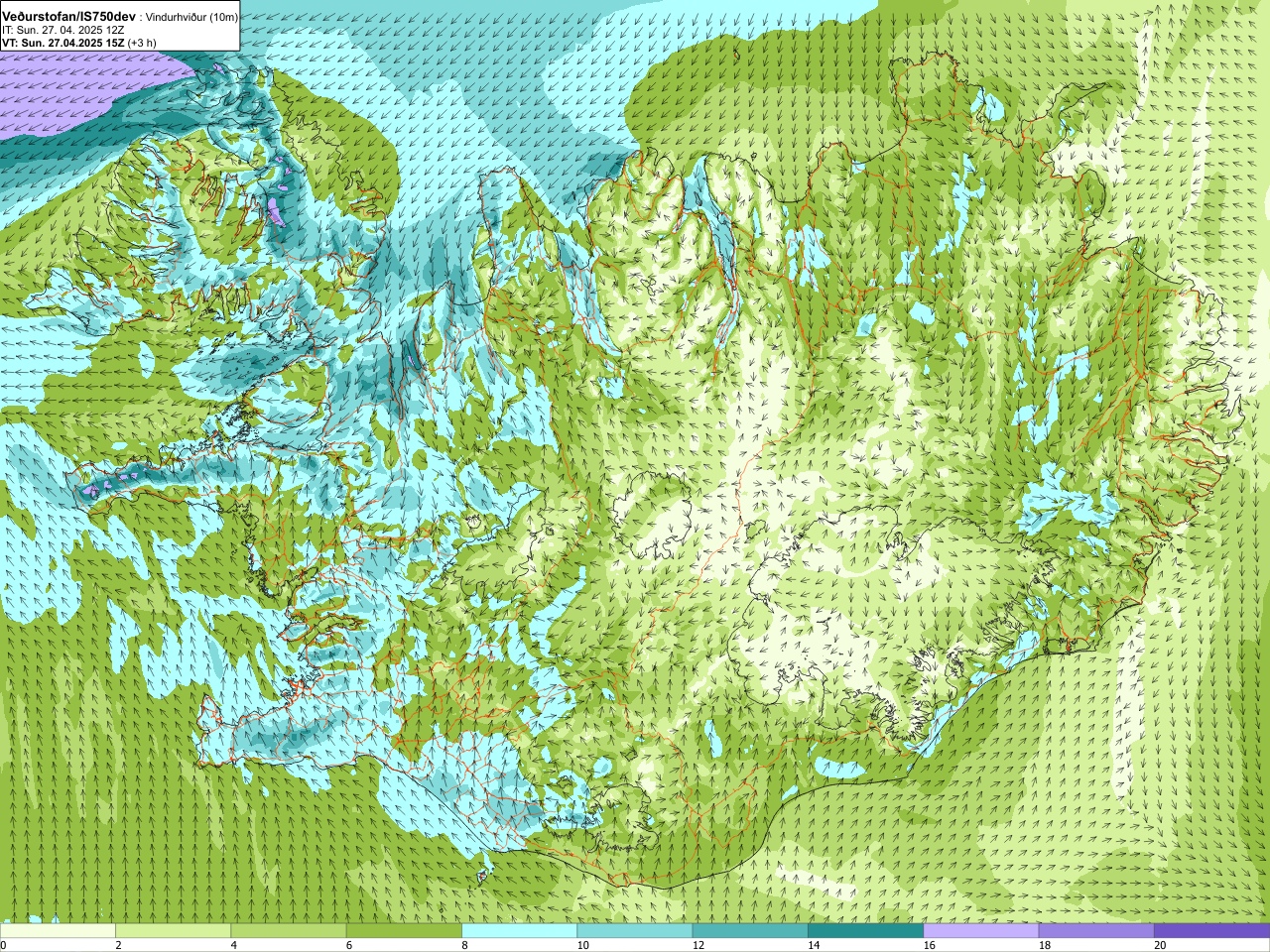Select the 10–12 turquoise legend swatch
Image resolution: width=1270 pixels, height=952 pixels.
point(635,931)
